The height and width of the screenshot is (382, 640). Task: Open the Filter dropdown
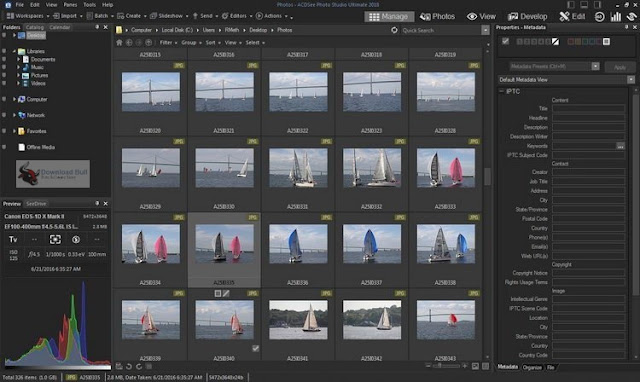click(168, 42)
